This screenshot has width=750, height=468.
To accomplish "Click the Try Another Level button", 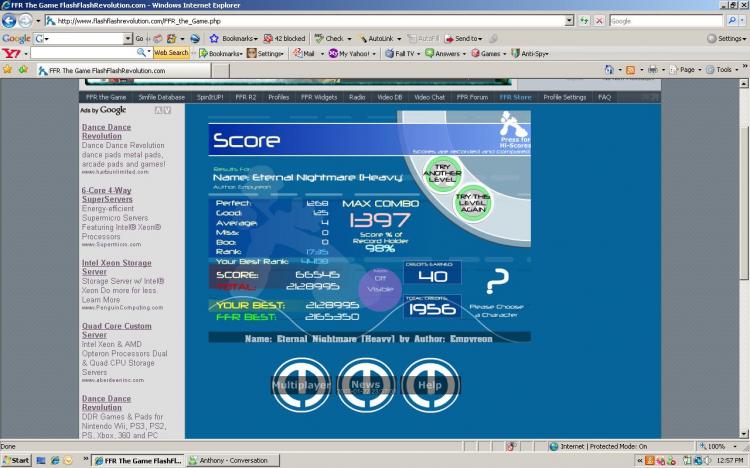I will (442, 173).
